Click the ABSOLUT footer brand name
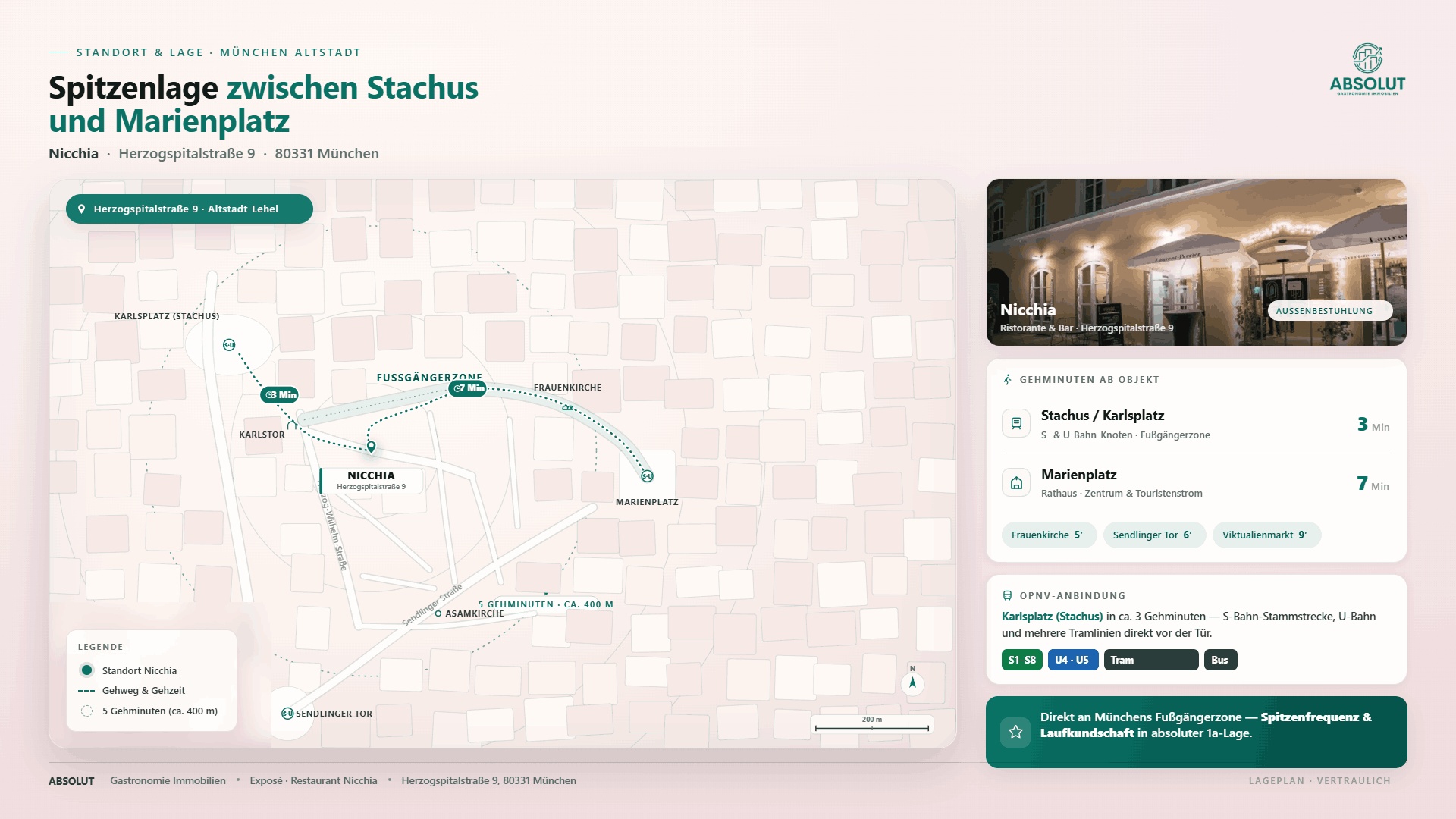The width and height of the screenshot is (1456, 819). [71, 781]
